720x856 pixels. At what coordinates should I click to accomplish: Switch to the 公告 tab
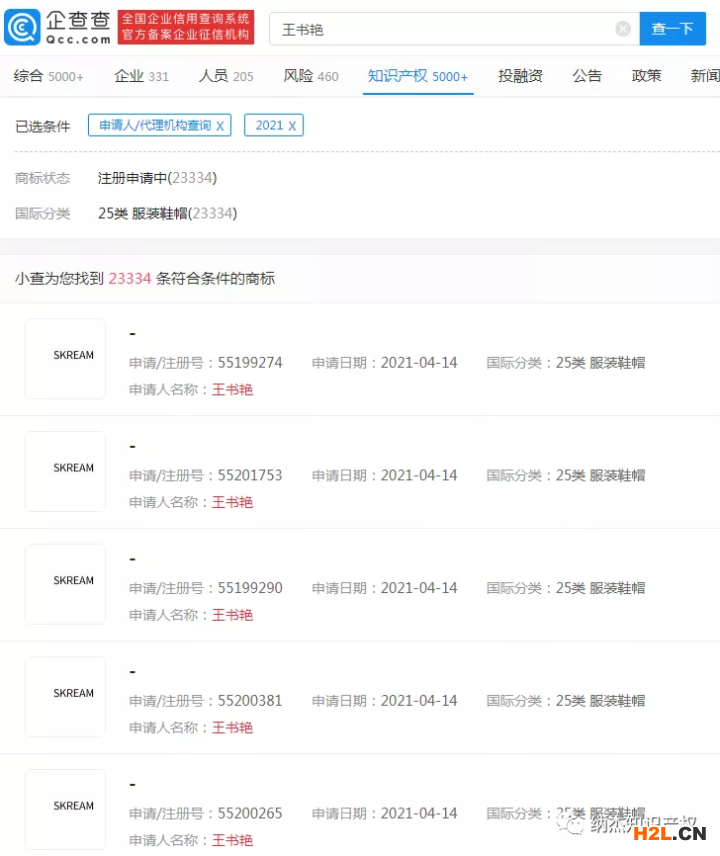[587, 76]
